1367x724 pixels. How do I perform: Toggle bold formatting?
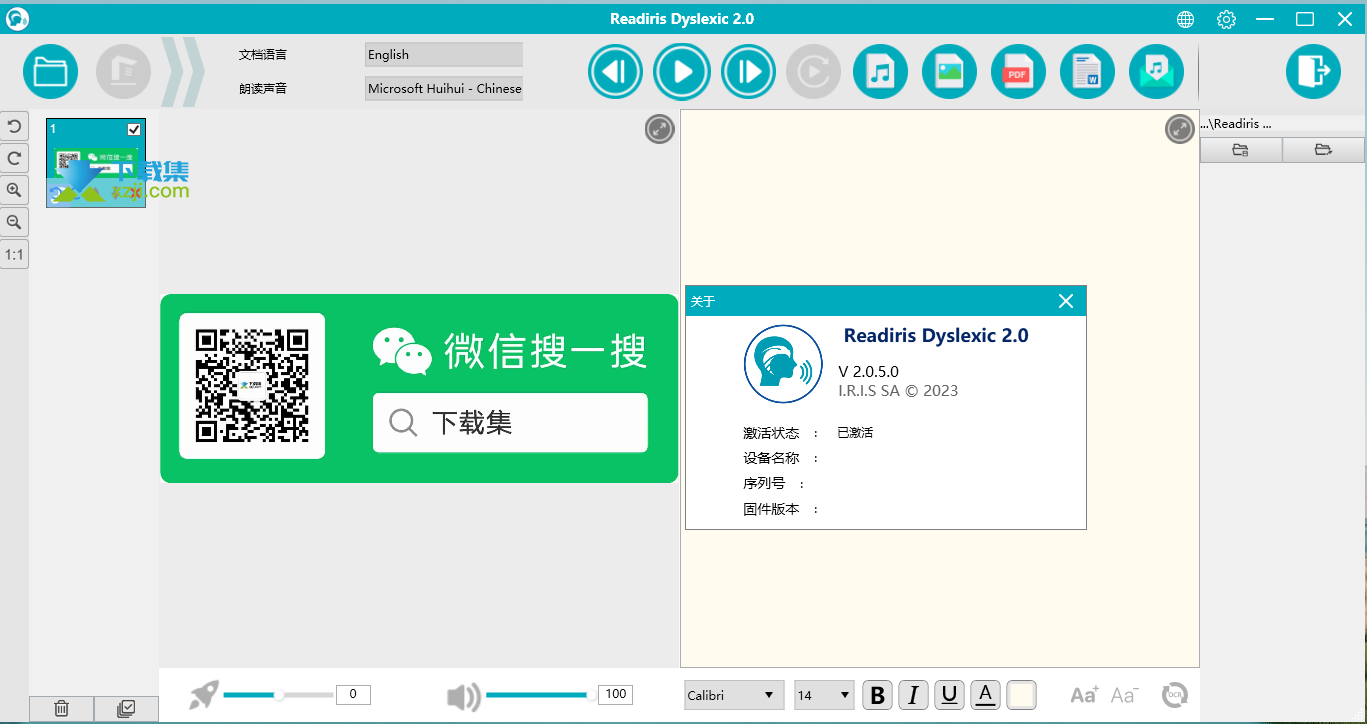coord(878,695)
